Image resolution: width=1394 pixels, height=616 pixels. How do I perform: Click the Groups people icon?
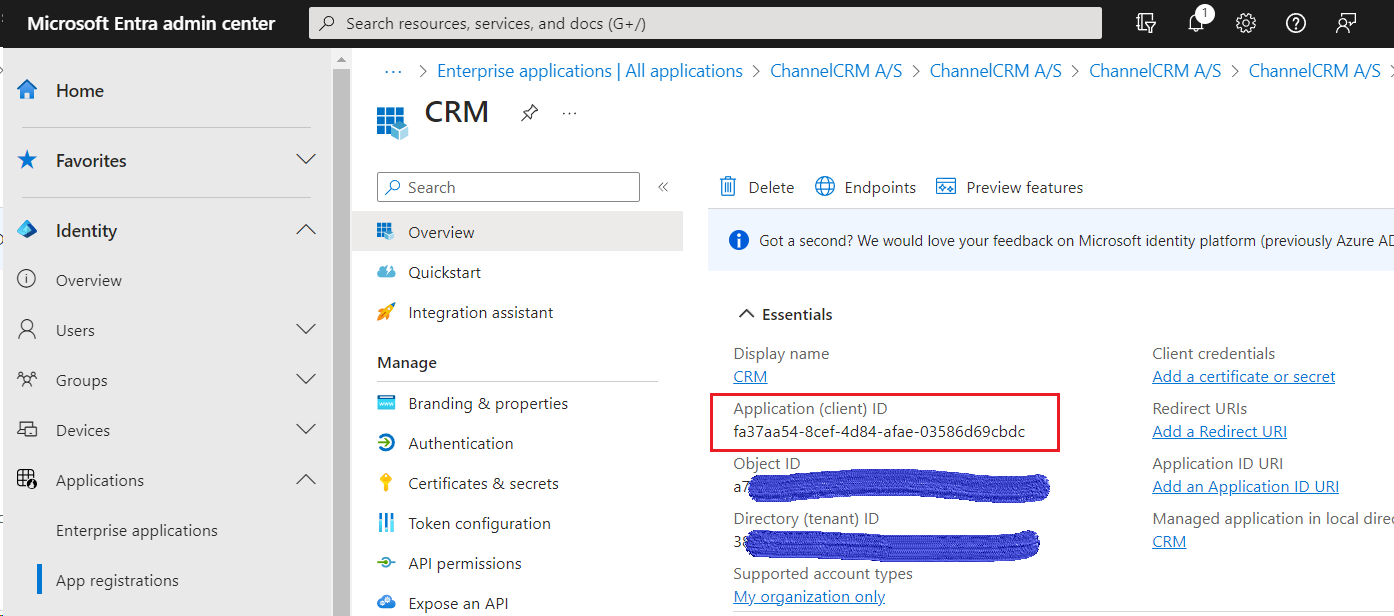pyautogui.click(x=28, y=380)
